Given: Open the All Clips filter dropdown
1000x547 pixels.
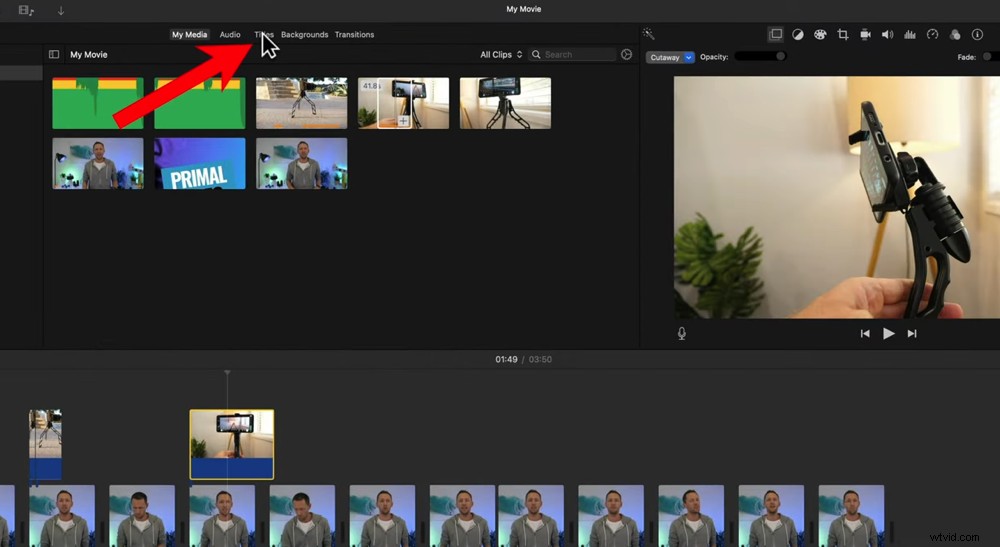Looking at the screenshot, I should click(501, 55).
